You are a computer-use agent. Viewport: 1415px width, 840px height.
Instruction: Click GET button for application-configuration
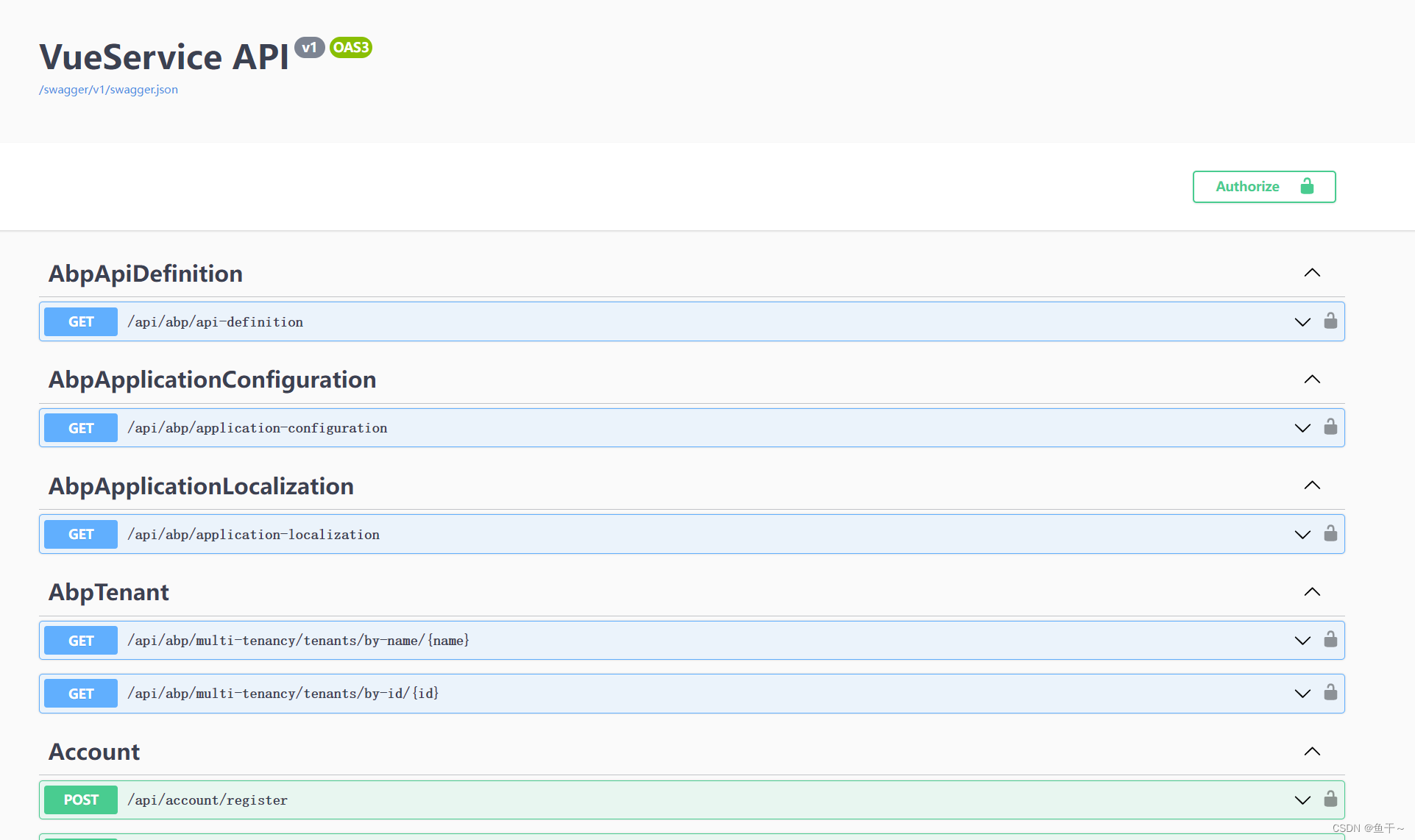(81, 428)
